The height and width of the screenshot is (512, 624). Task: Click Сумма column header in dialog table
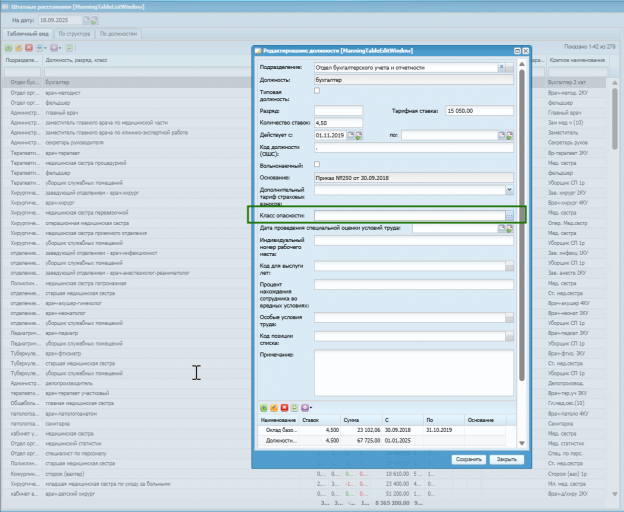[361, 420]
